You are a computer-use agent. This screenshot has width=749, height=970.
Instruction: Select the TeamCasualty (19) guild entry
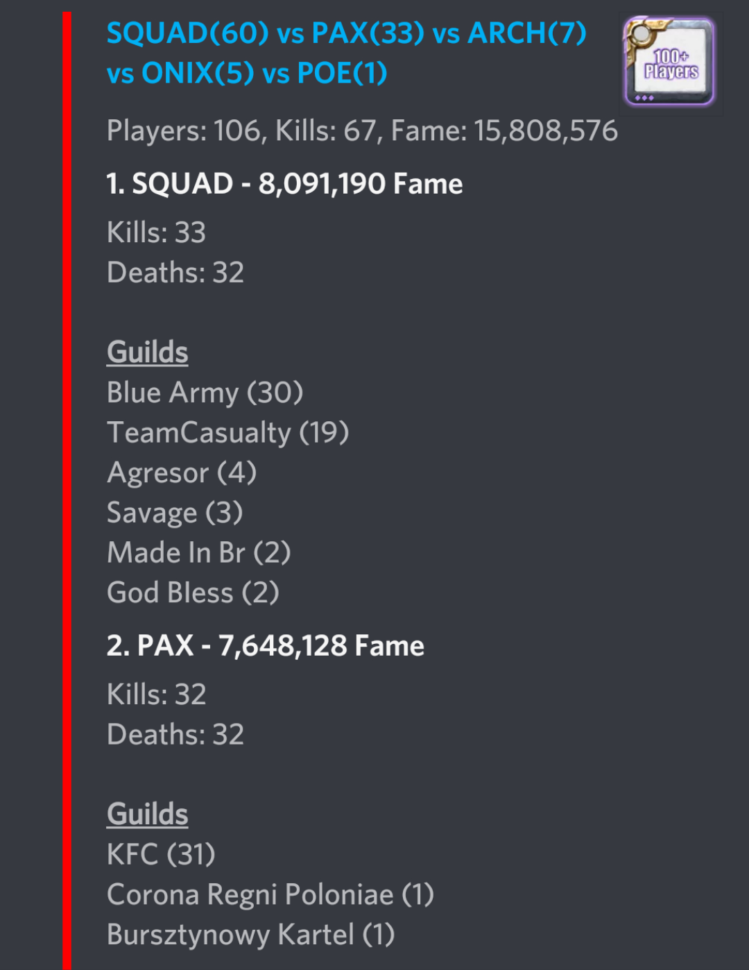click(227, 433)
